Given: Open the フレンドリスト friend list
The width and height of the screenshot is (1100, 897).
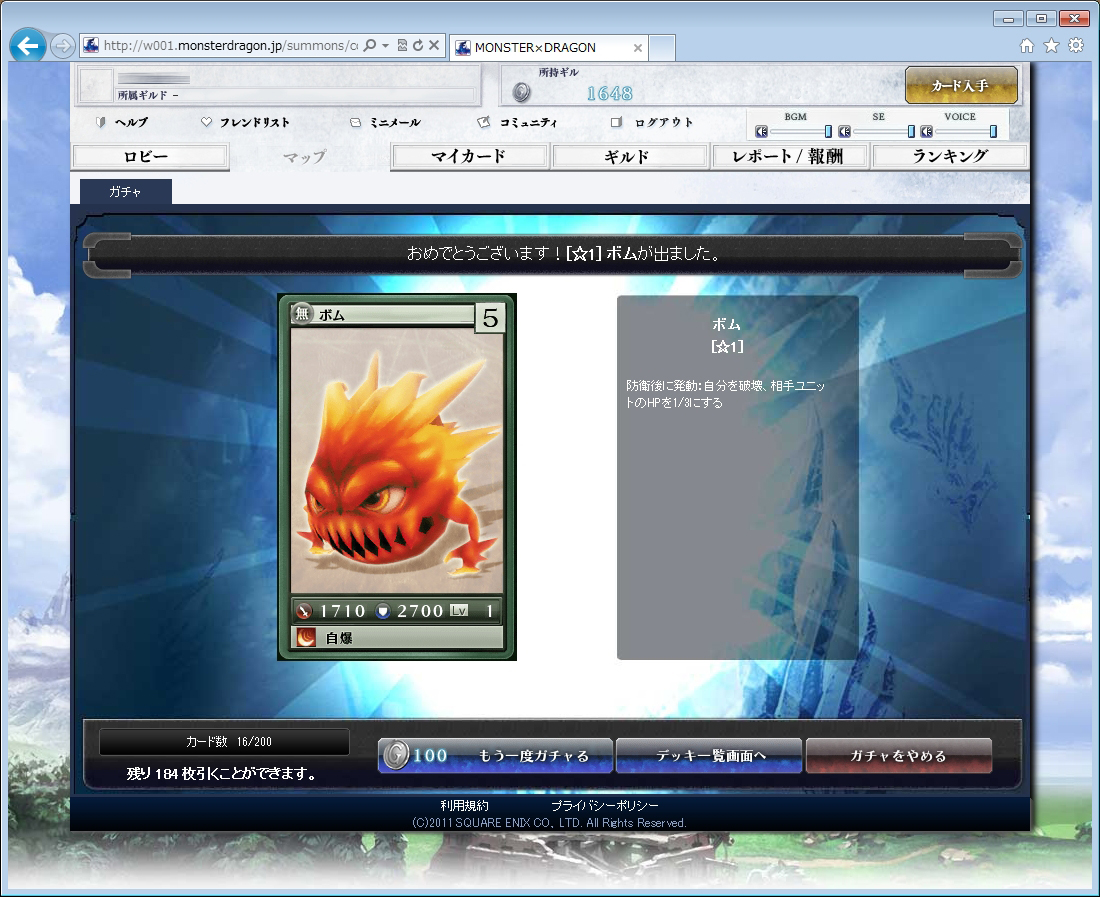Looking at the screenshot, I should coord(255,122).
